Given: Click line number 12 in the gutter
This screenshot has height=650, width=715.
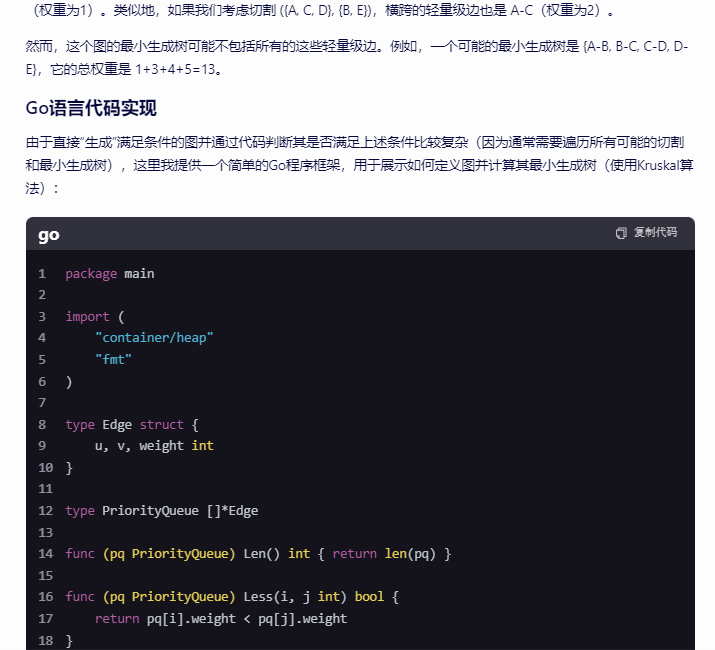Looking at the screenshot, I should (x=45, y=511).
